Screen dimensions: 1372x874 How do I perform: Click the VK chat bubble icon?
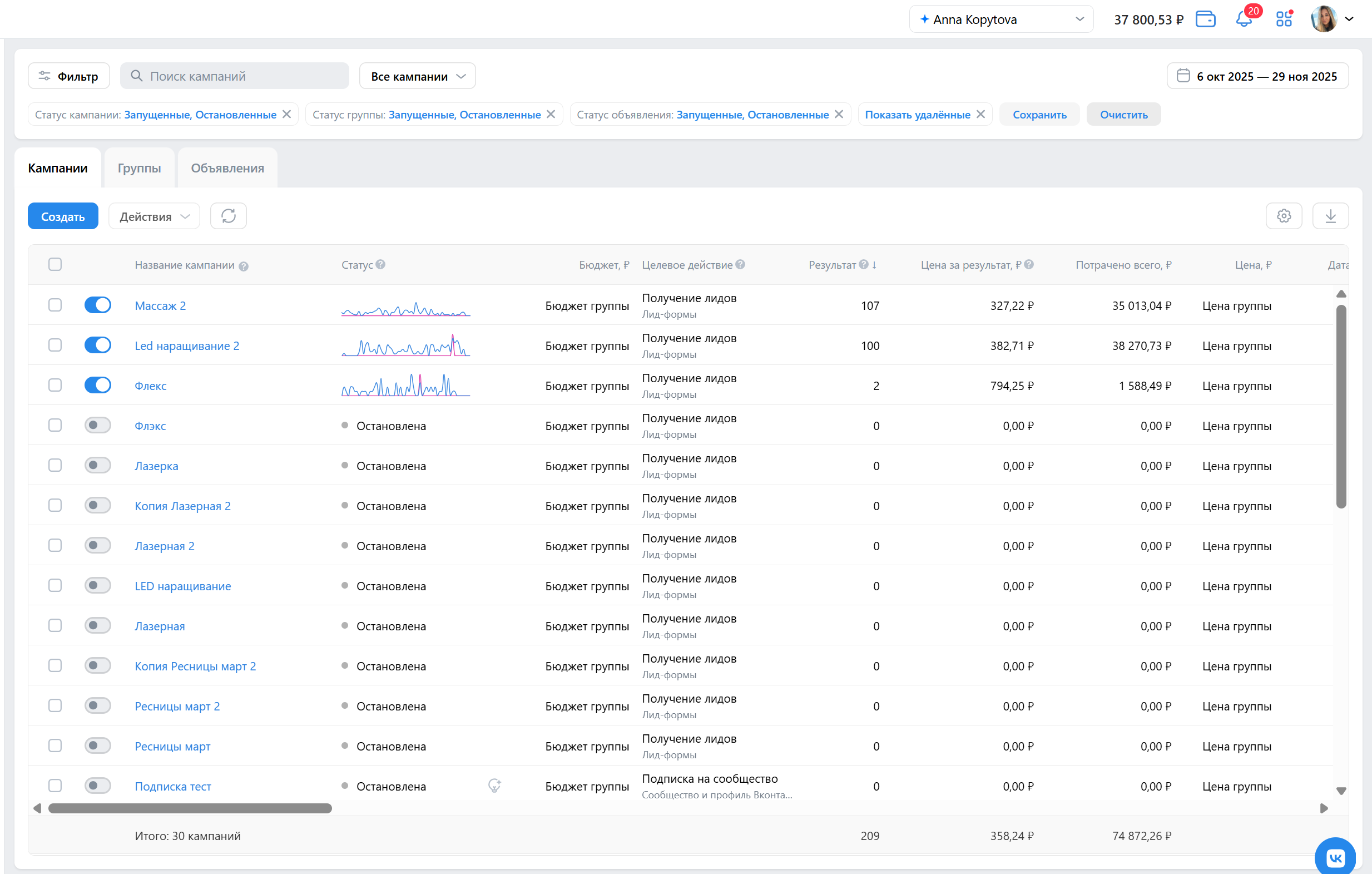click(x=1335, y=857)
